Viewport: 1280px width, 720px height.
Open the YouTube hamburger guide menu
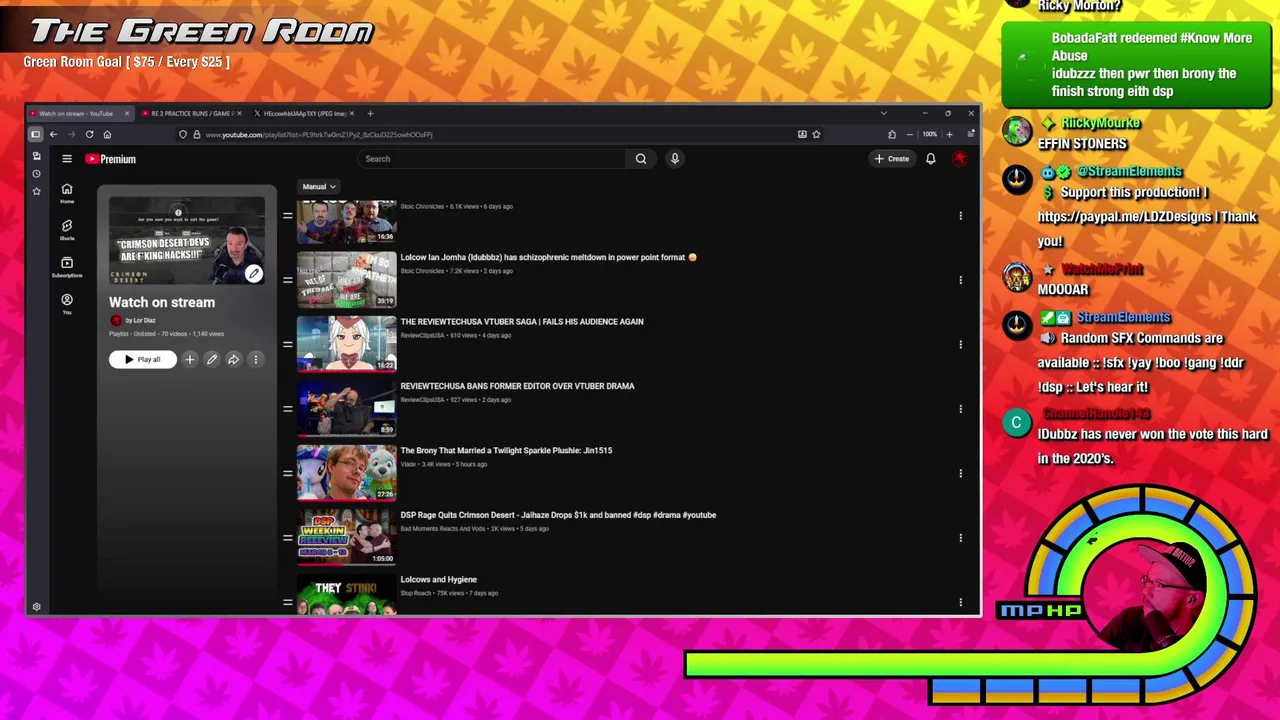point(67,159)
